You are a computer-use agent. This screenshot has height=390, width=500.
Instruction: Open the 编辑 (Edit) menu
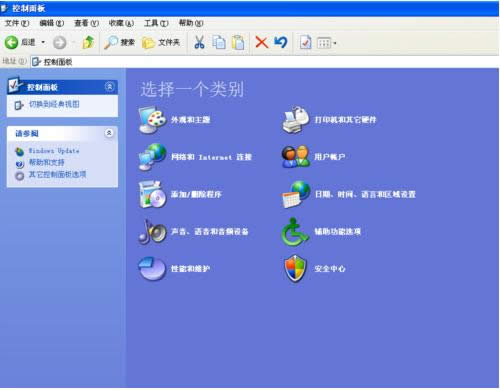[52, 23]
